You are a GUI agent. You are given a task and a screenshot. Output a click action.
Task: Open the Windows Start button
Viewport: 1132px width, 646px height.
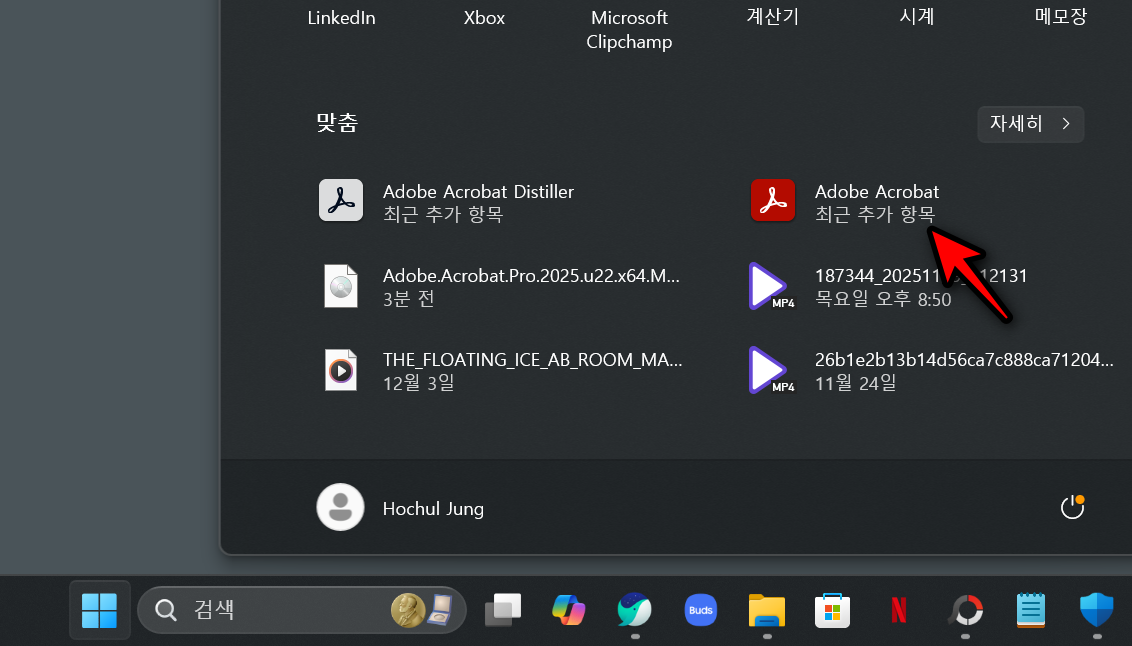(x=100, y=610)
